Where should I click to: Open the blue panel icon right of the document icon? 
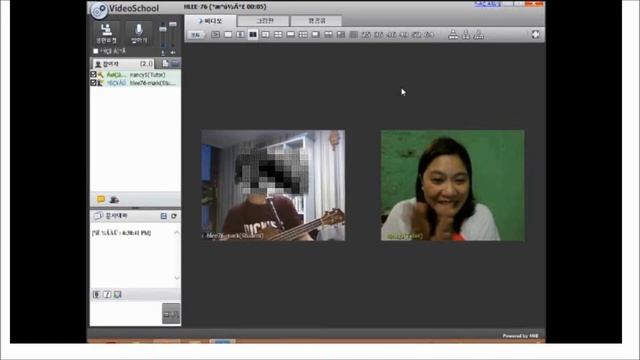pos(175,63)
